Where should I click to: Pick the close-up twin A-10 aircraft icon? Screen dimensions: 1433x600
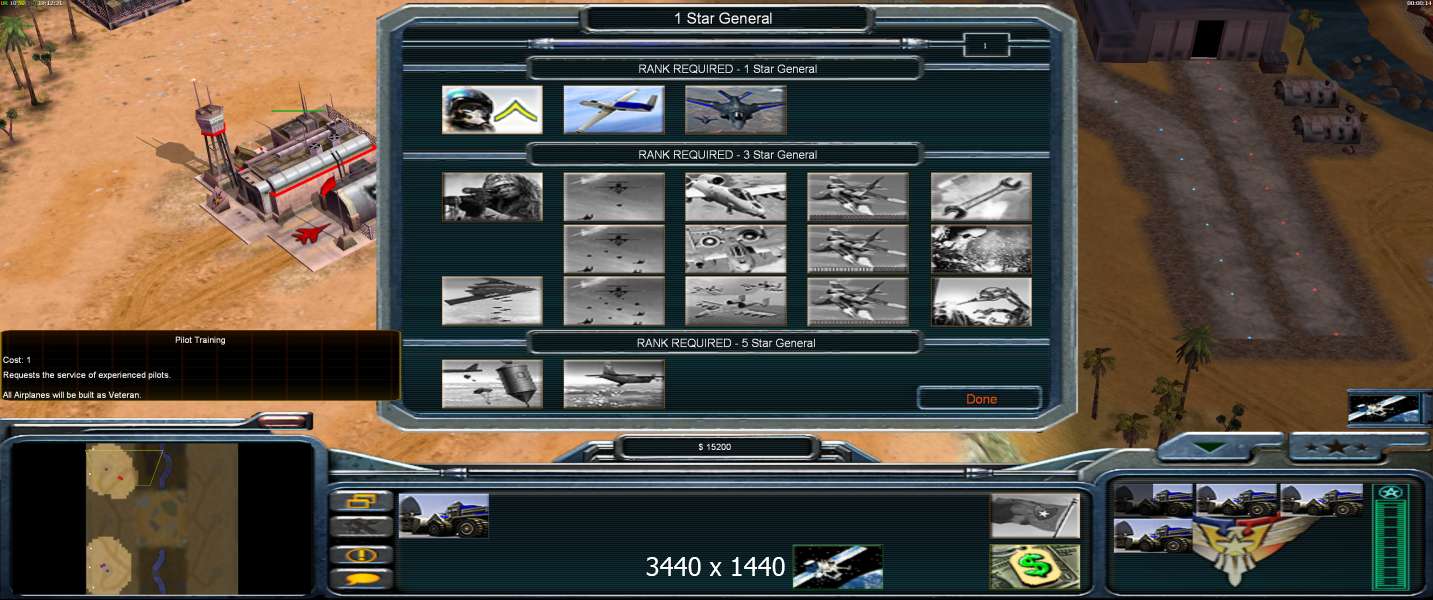click(736, 249)
